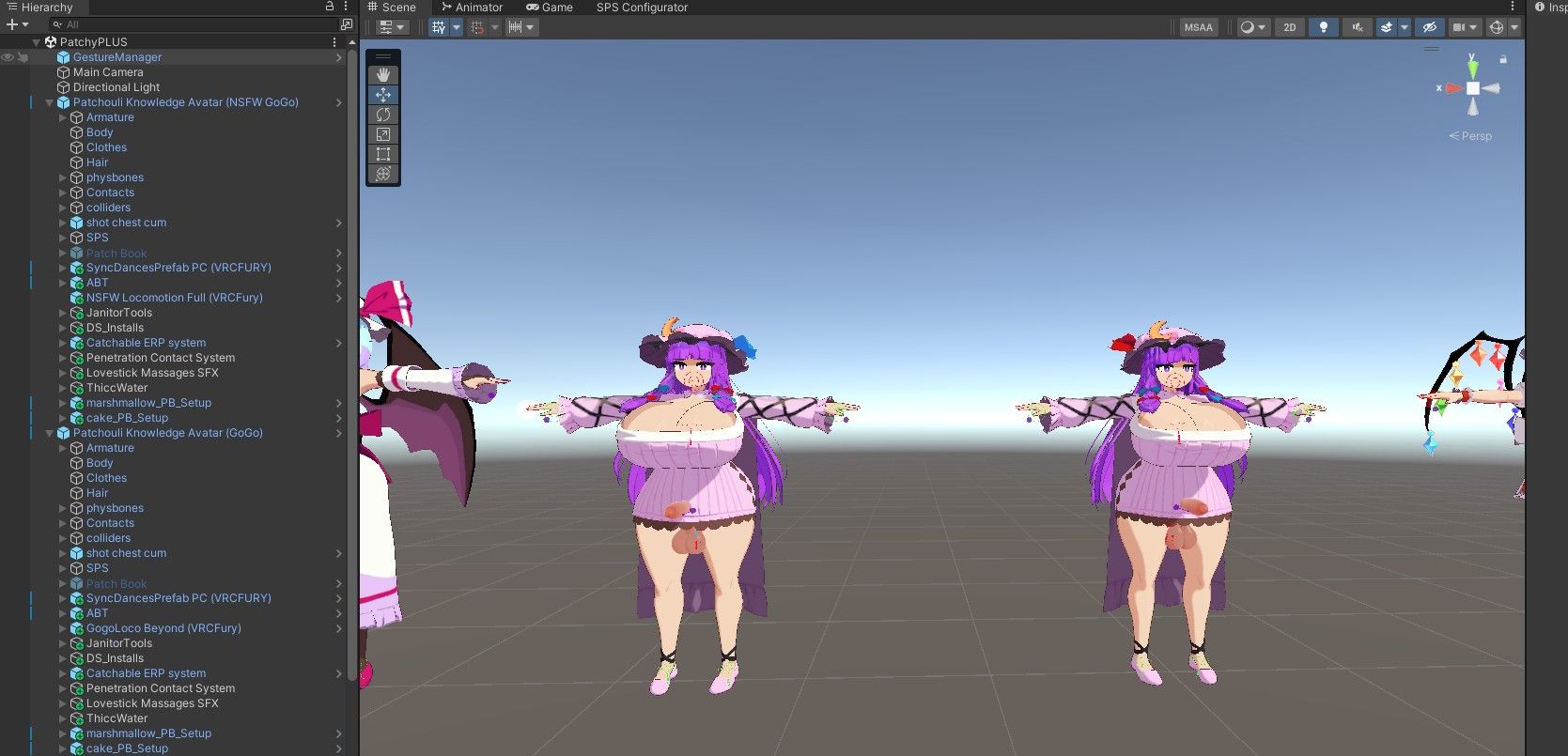Open GogoLoco Beyond (VRCFury) prefab chevron
The width and height of the screenshot is (1568, 756).
339,628
